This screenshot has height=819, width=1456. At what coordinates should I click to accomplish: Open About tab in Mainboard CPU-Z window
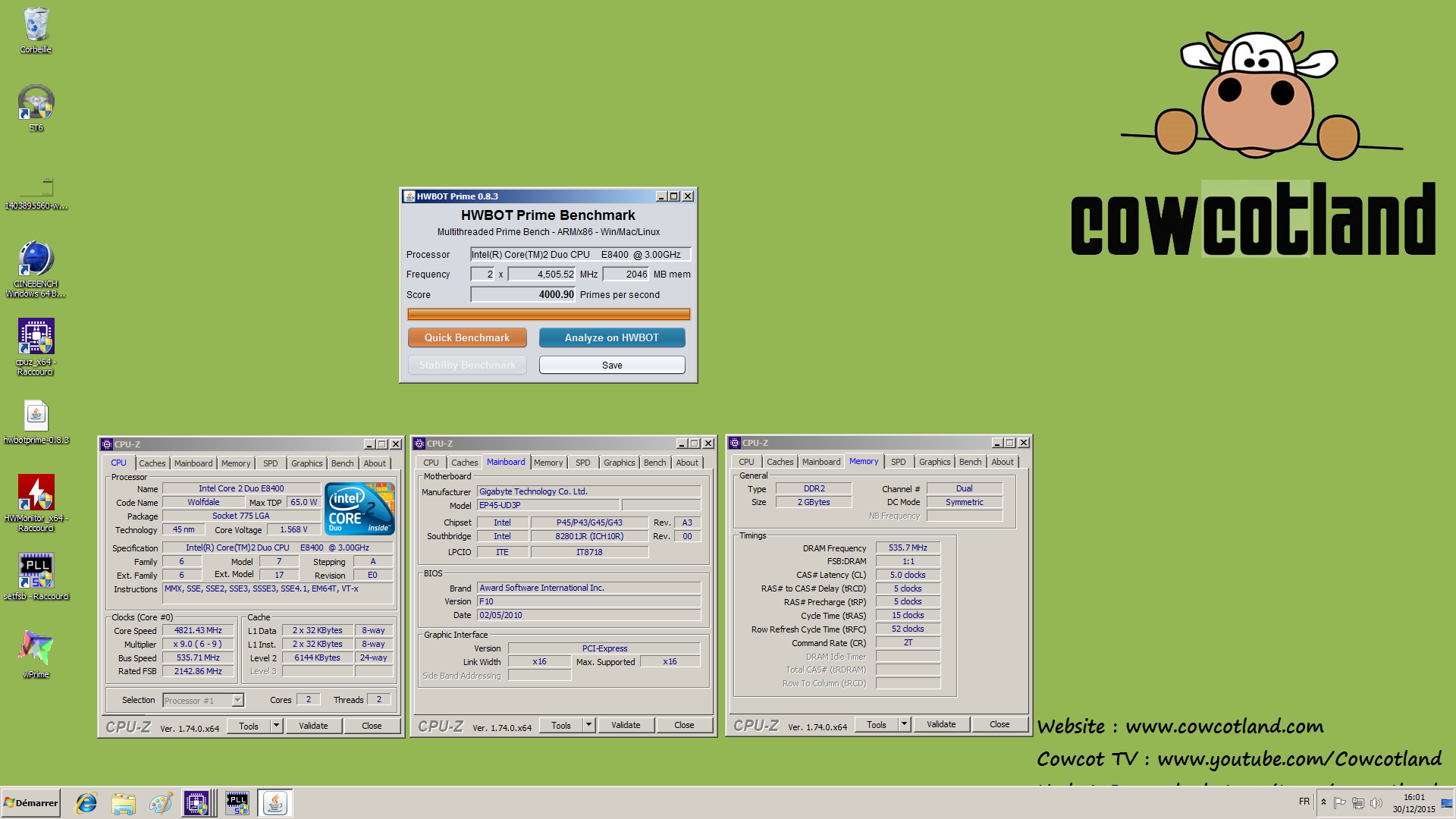point(687,463)
